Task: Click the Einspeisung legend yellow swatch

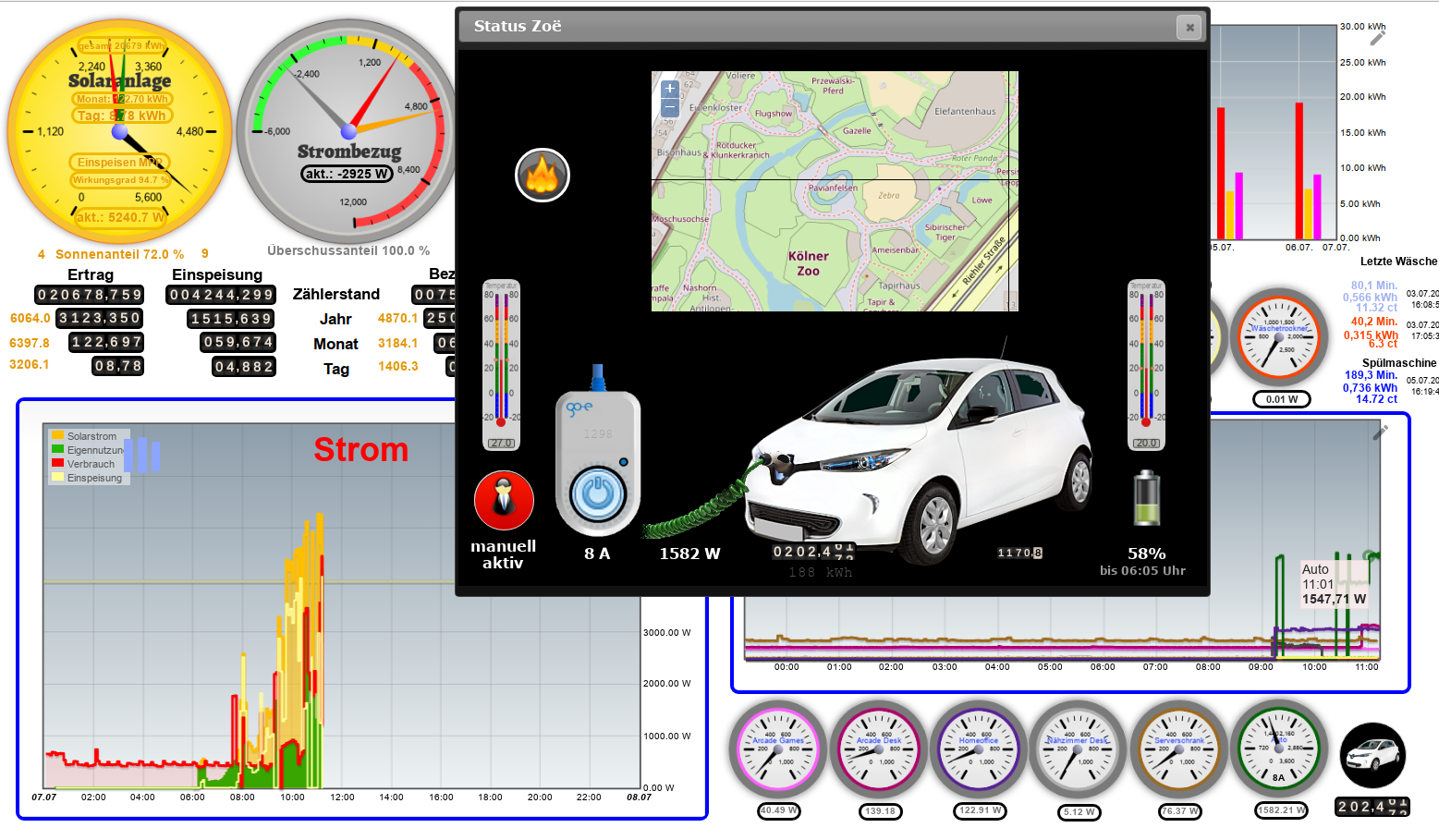Action: pos(58,477)
